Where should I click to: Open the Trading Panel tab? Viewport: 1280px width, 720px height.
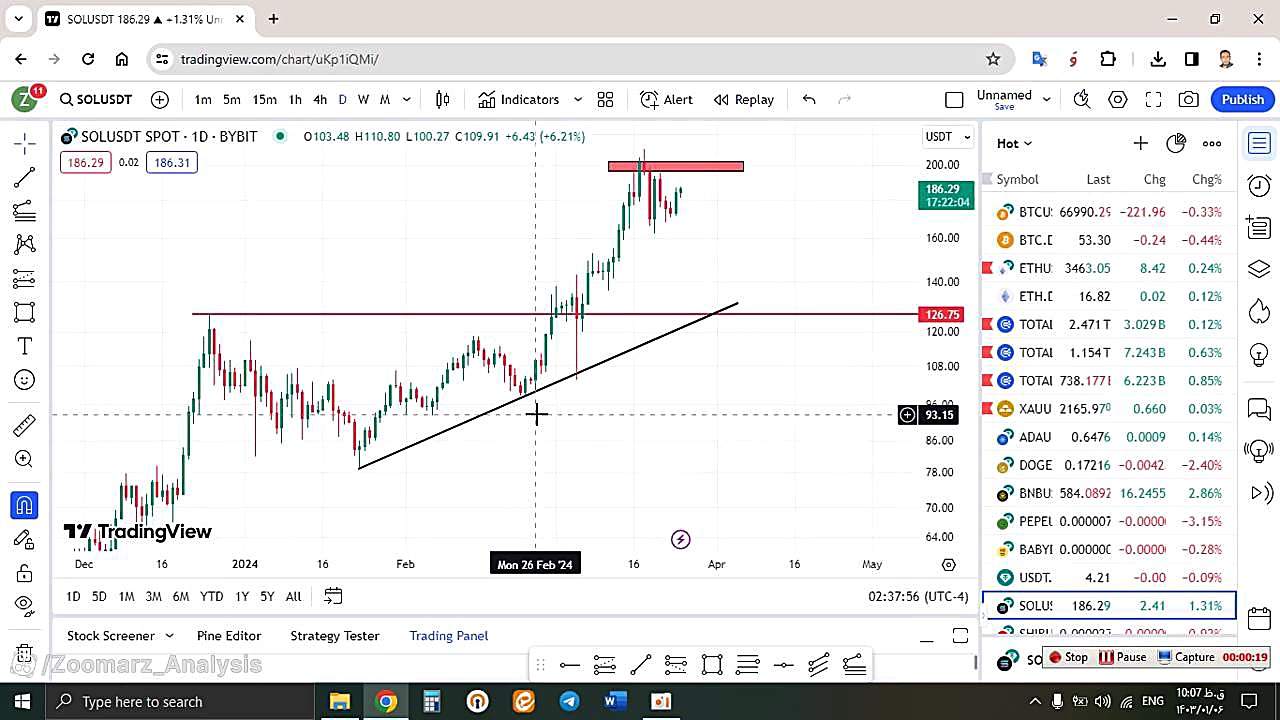(x=449, y=635)
